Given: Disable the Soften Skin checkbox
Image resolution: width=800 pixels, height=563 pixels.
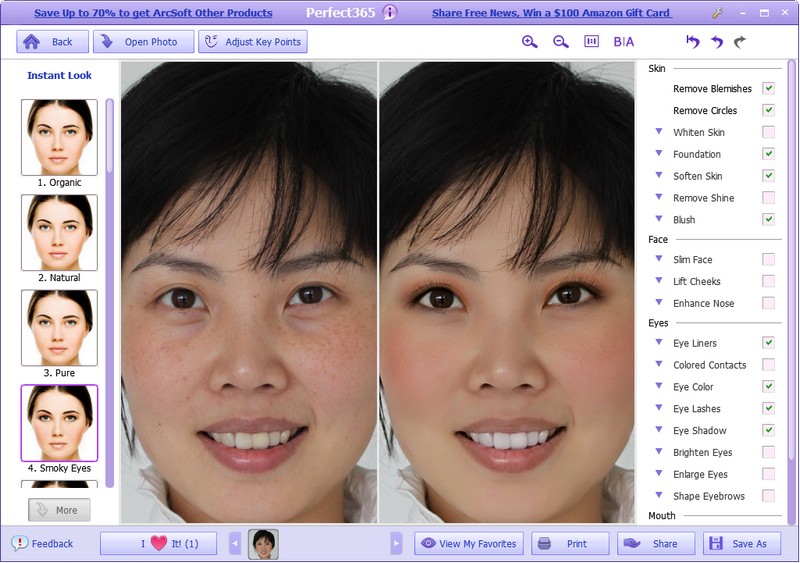Looking at the screenshot, I should (x=768, y=176).
